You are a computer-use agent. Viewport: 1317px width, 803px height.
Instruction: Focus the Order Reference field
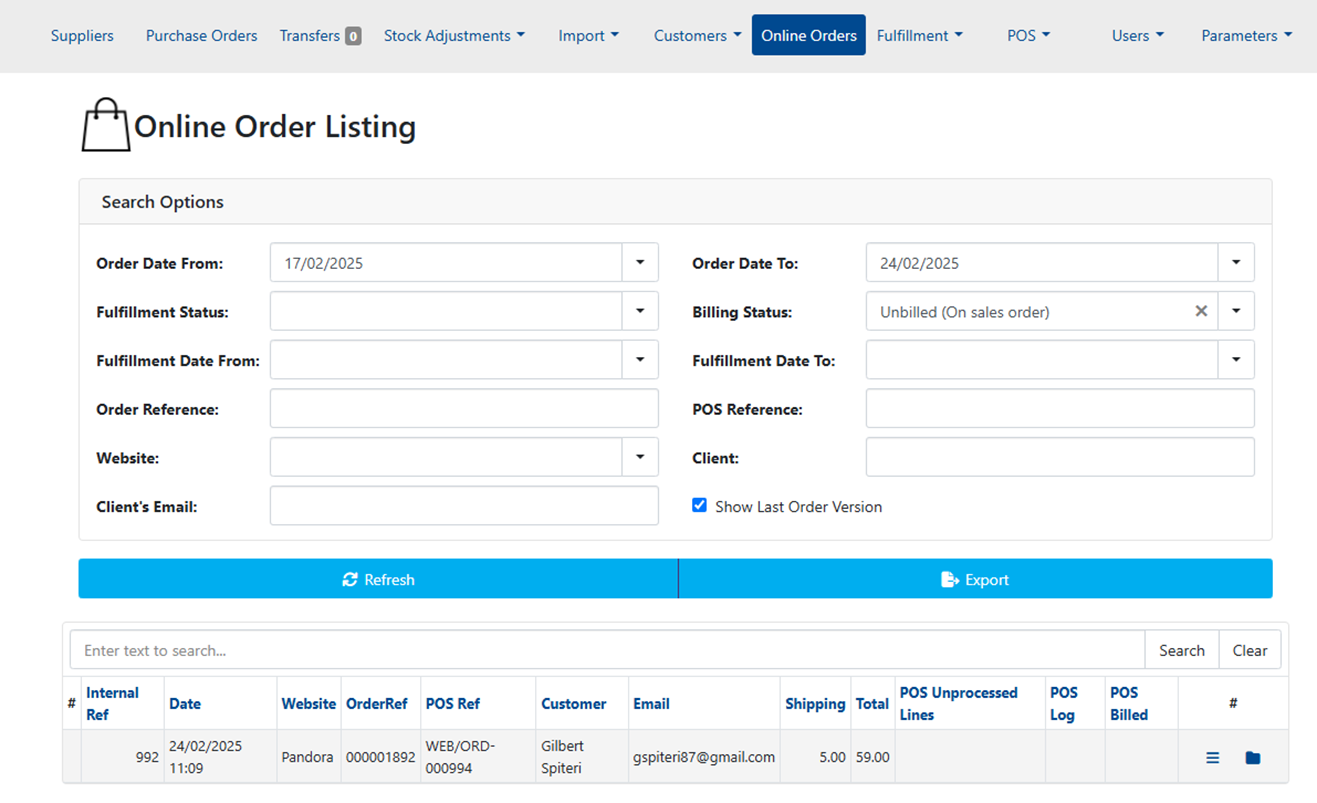pyautogui.click(x=464, y=409)
